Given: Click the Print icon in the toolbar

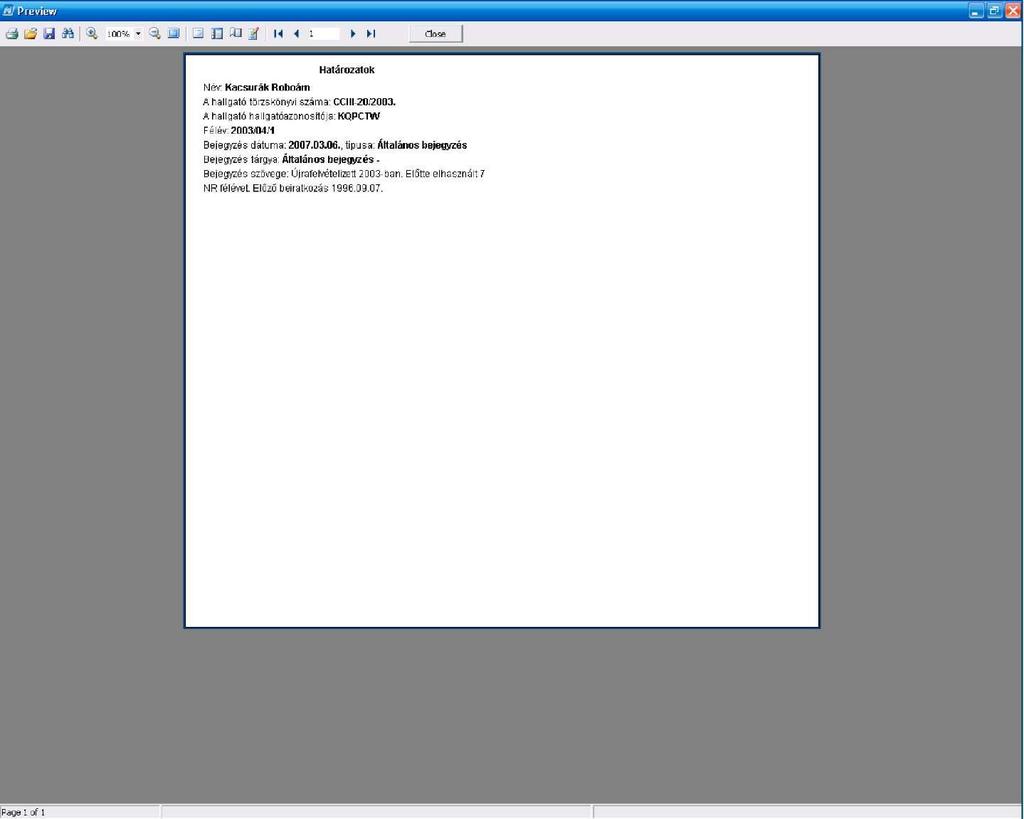Looking at the screenshot, I should point(12,34).
